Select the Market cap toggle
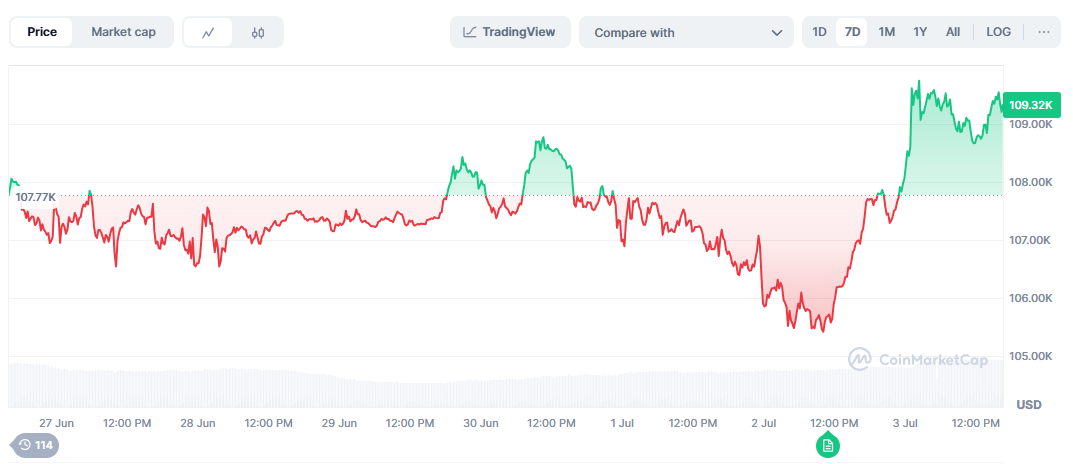This screenshot has width=1073, height=464. pyautogui.click(x=123, y=32)
